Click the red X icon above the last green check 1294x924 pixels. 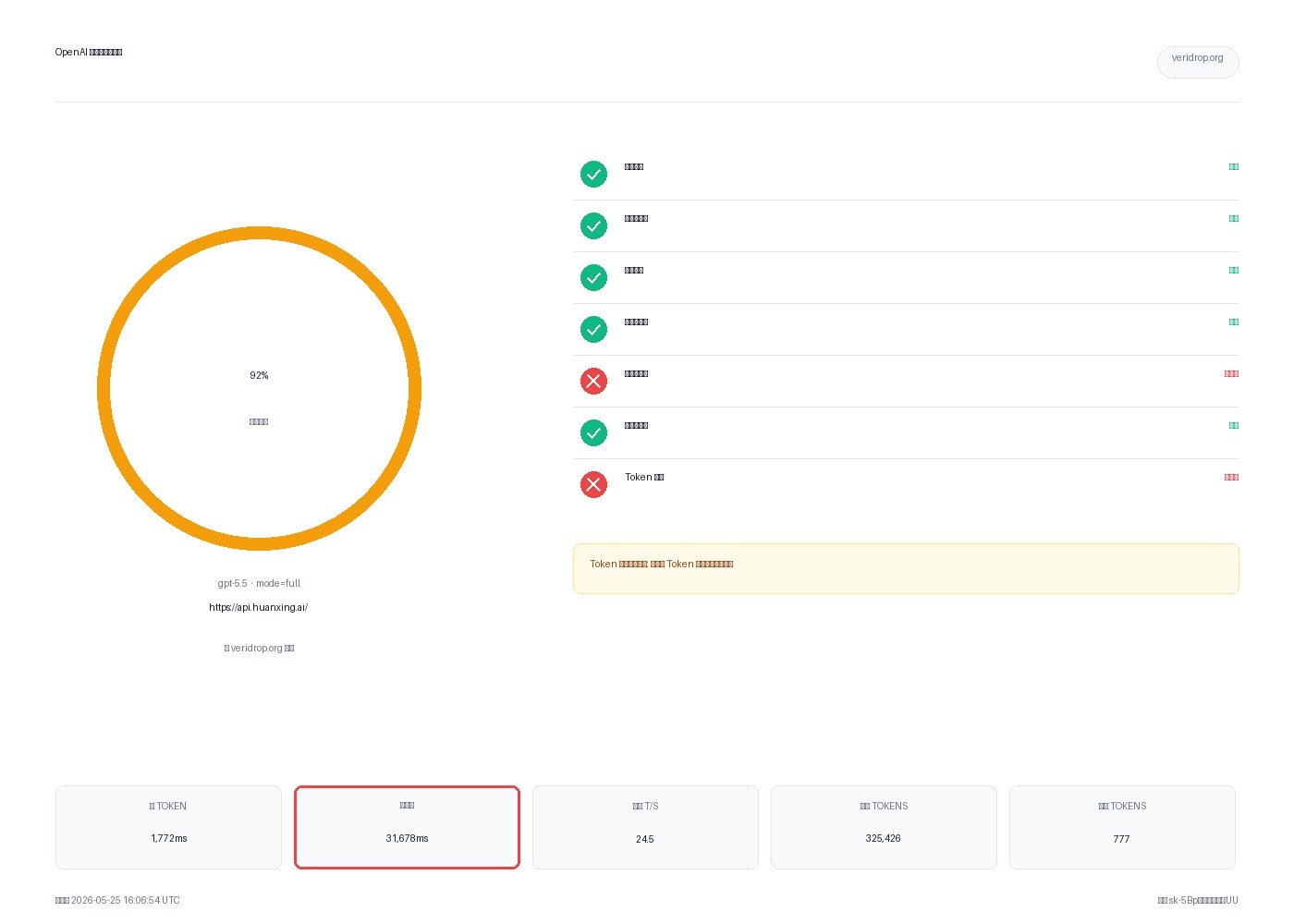(x=593, y=382)
